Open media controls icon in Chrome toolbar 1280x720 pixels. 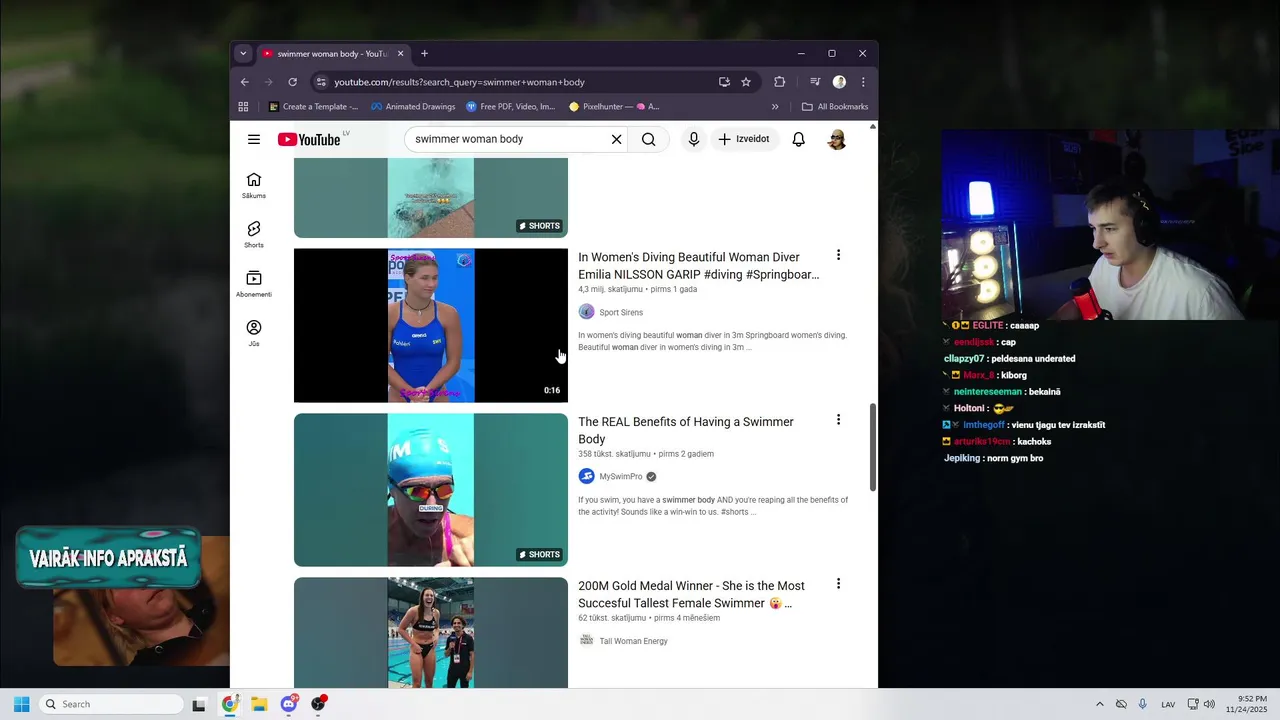[815, 82]
